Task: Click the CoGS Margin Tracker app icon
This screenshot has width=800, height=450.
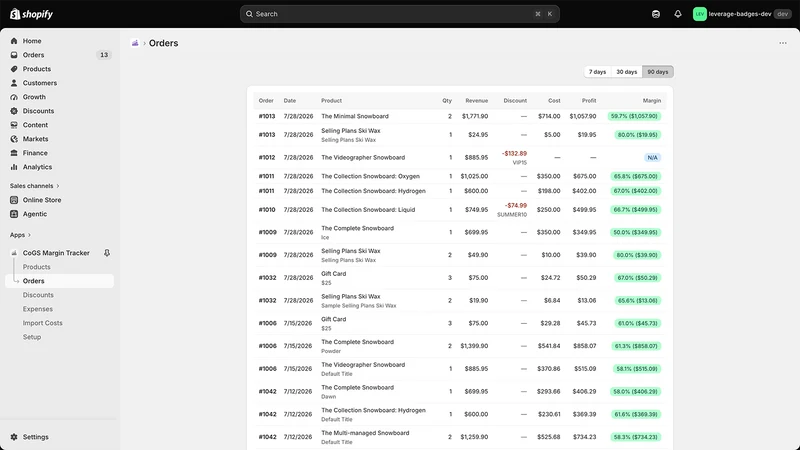Action: [14, 253]
